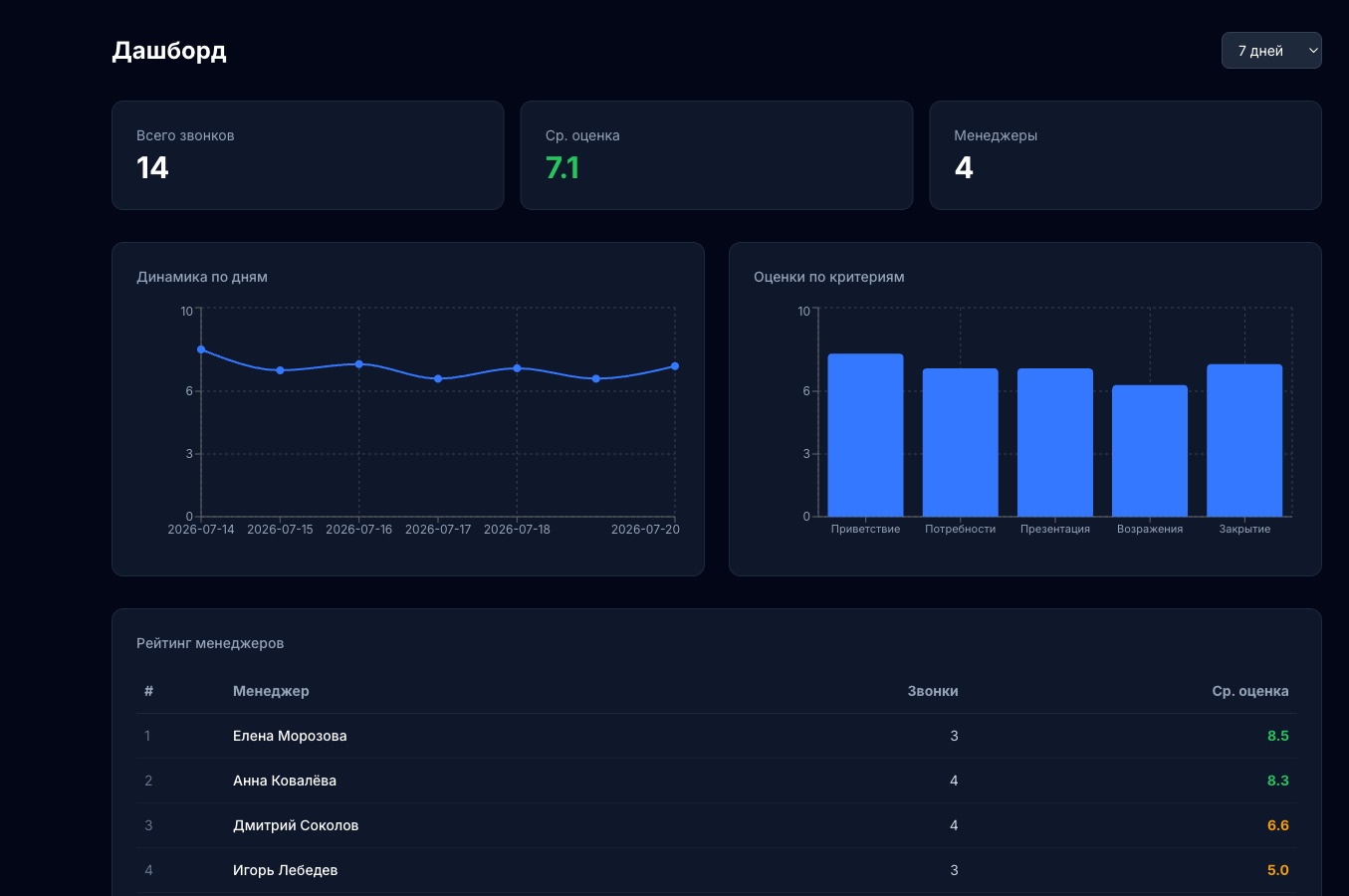Image resolution: width=1349 pixels, height=896 pixels.
Task: Click the "Динамика по дням" chart title
Action: click(202, 277)
